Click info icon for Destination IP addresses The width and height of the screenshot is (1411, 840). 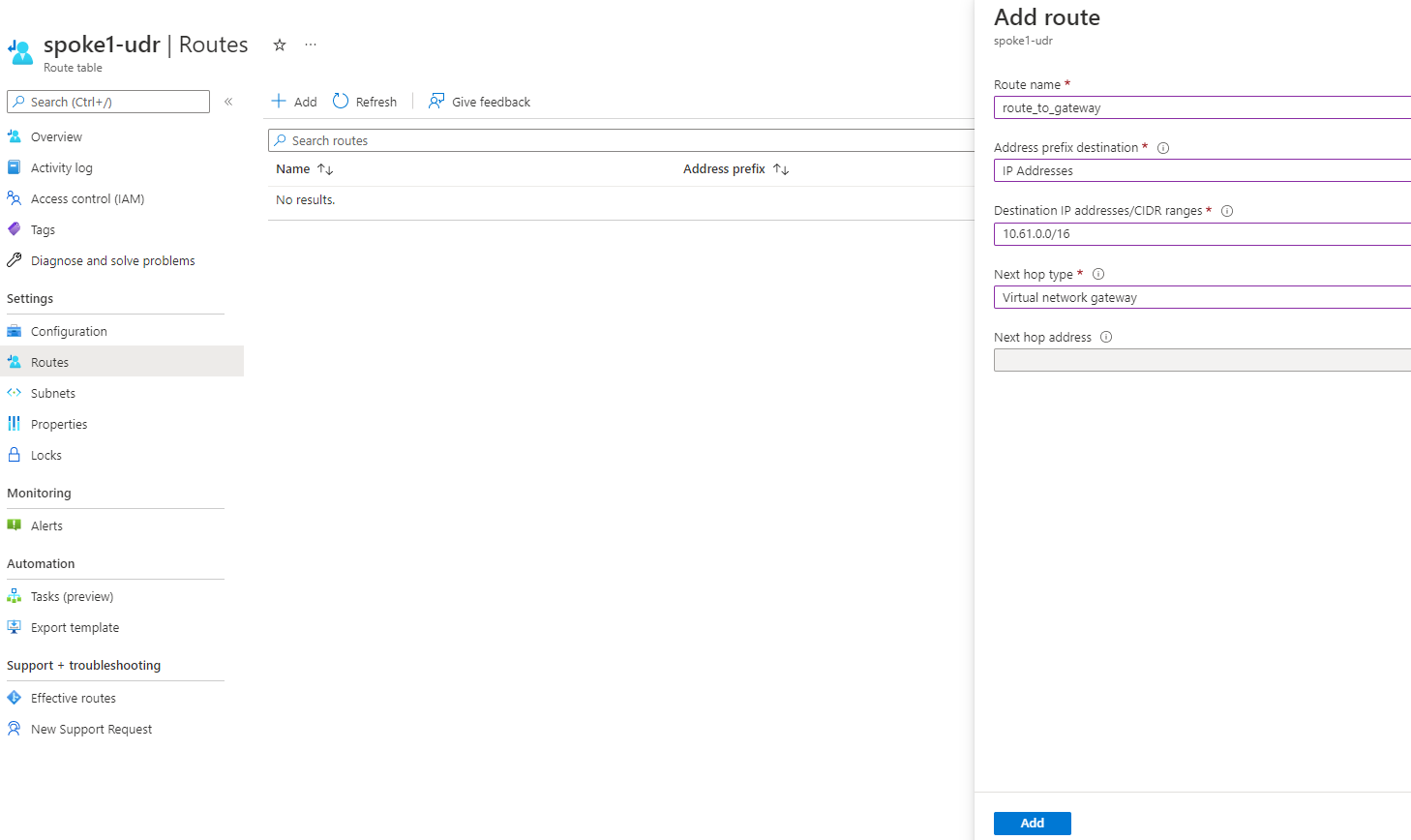[1227, 211]
